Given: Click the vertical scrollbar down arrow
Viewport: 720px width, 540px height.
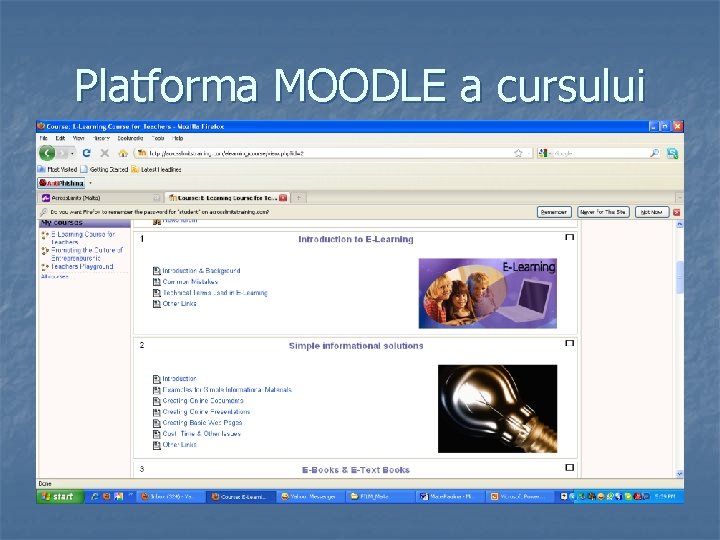Looking at the screenshot, I should pyautogui.click(x=680, y=473).
